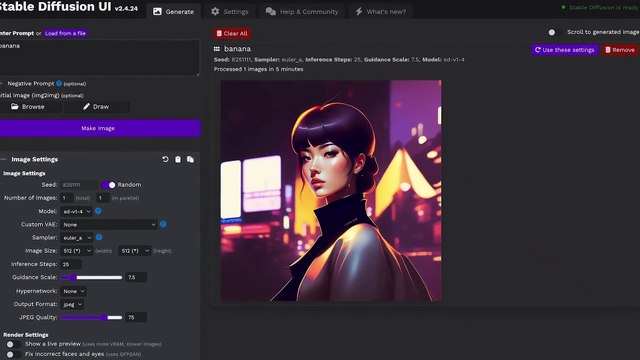Viewport: 640px width, 360px height.
Task: Click the JPEG Quality value field 75
Action: point(136,317)
